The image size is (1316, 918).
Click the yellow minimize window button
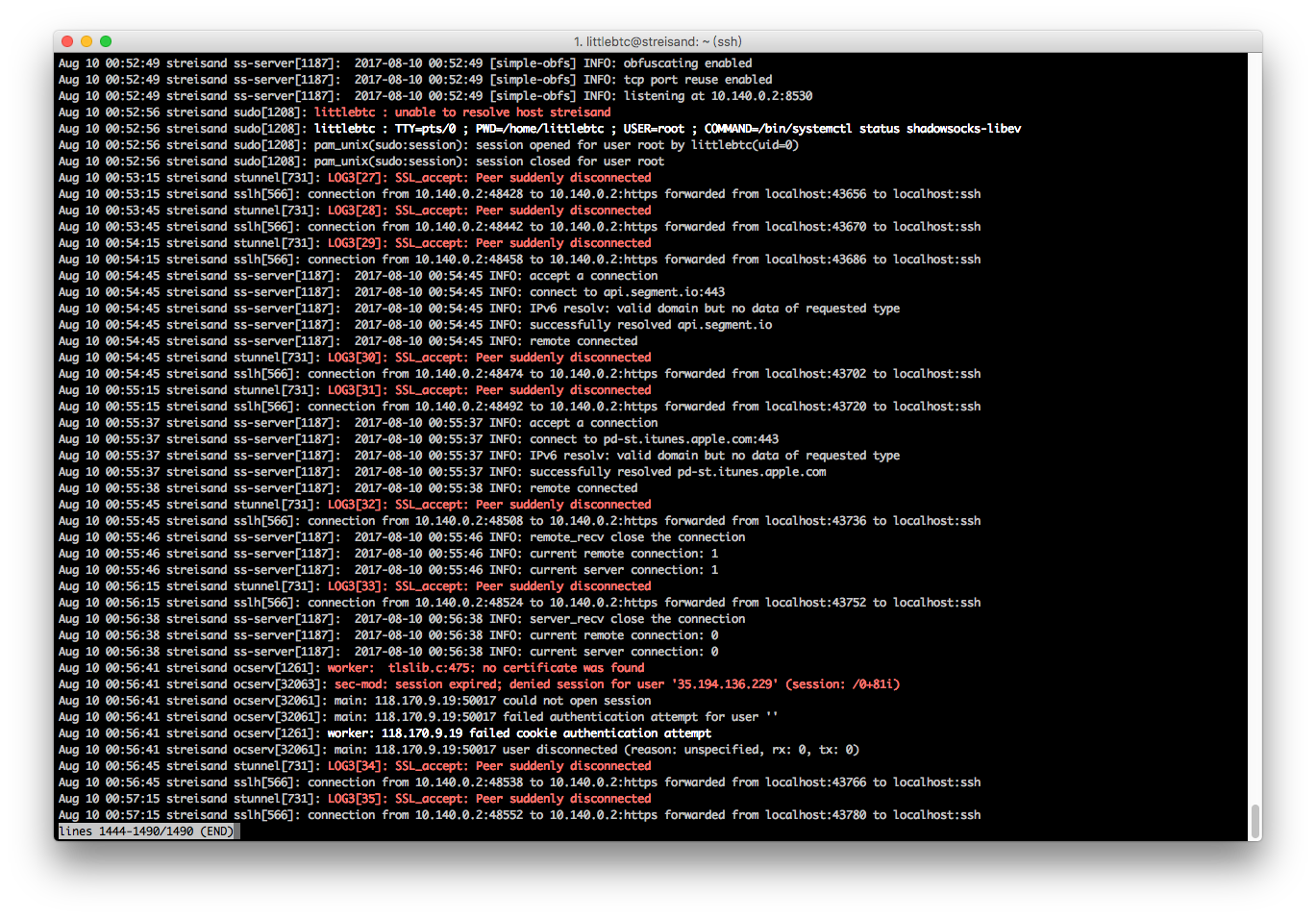(x=87, y=41)
